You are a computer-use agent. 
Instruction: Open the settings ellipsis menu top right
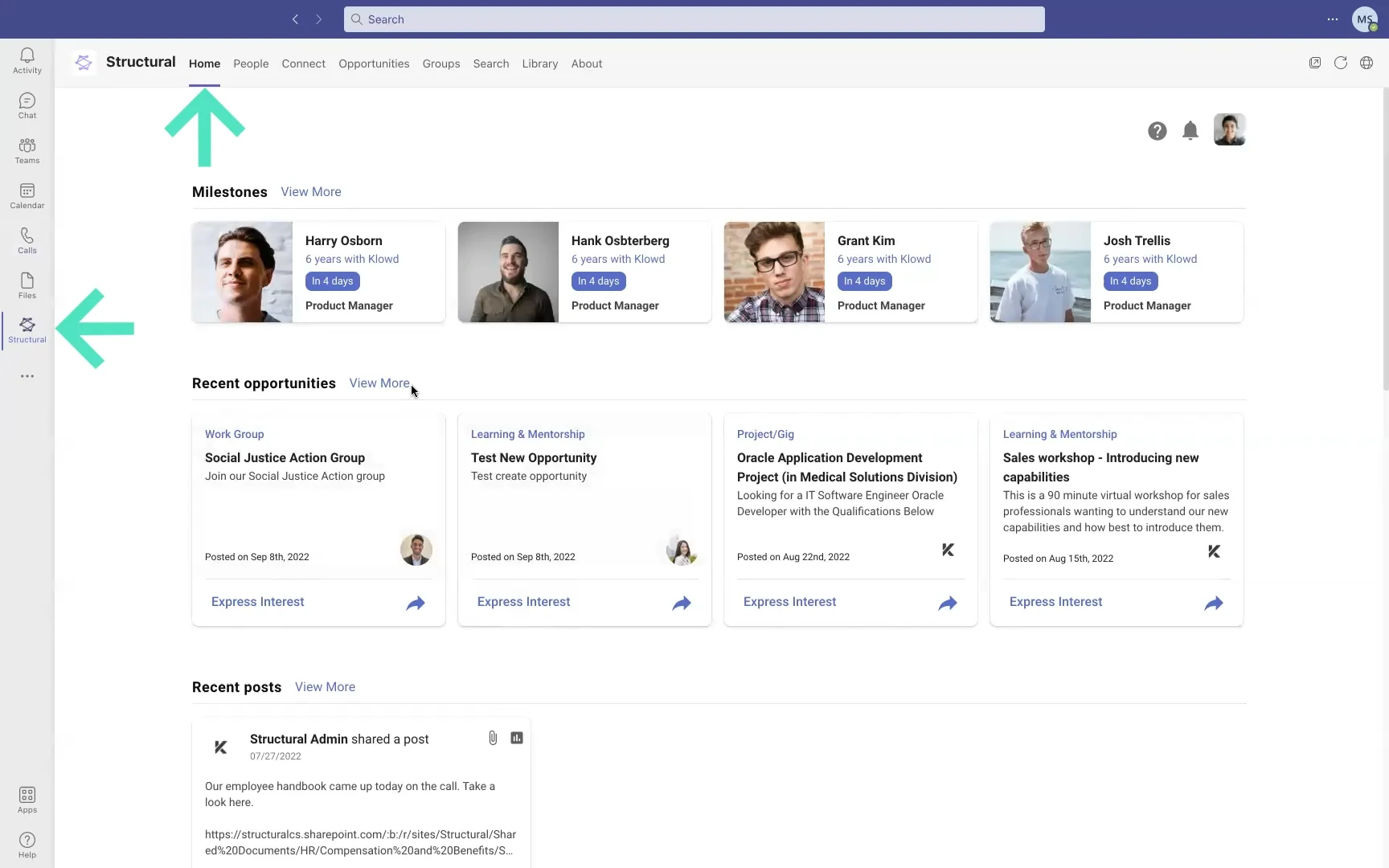point(1333,19)
